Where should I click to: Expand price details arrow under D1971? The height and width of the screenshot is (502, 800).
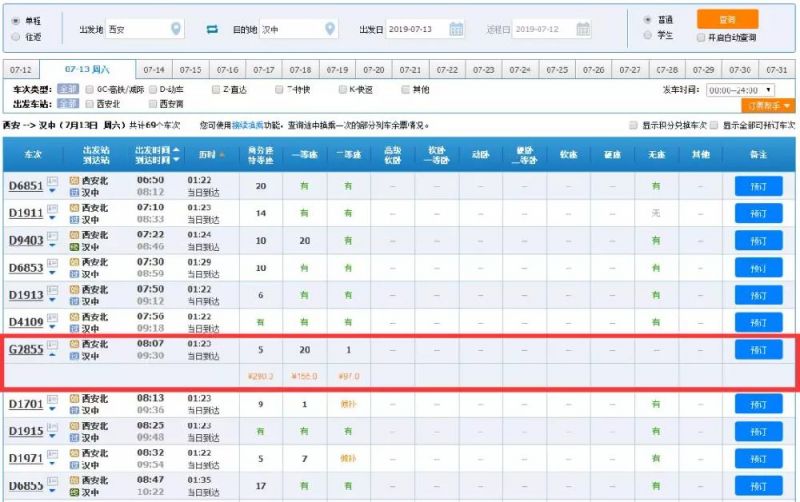tap(52, 464)
